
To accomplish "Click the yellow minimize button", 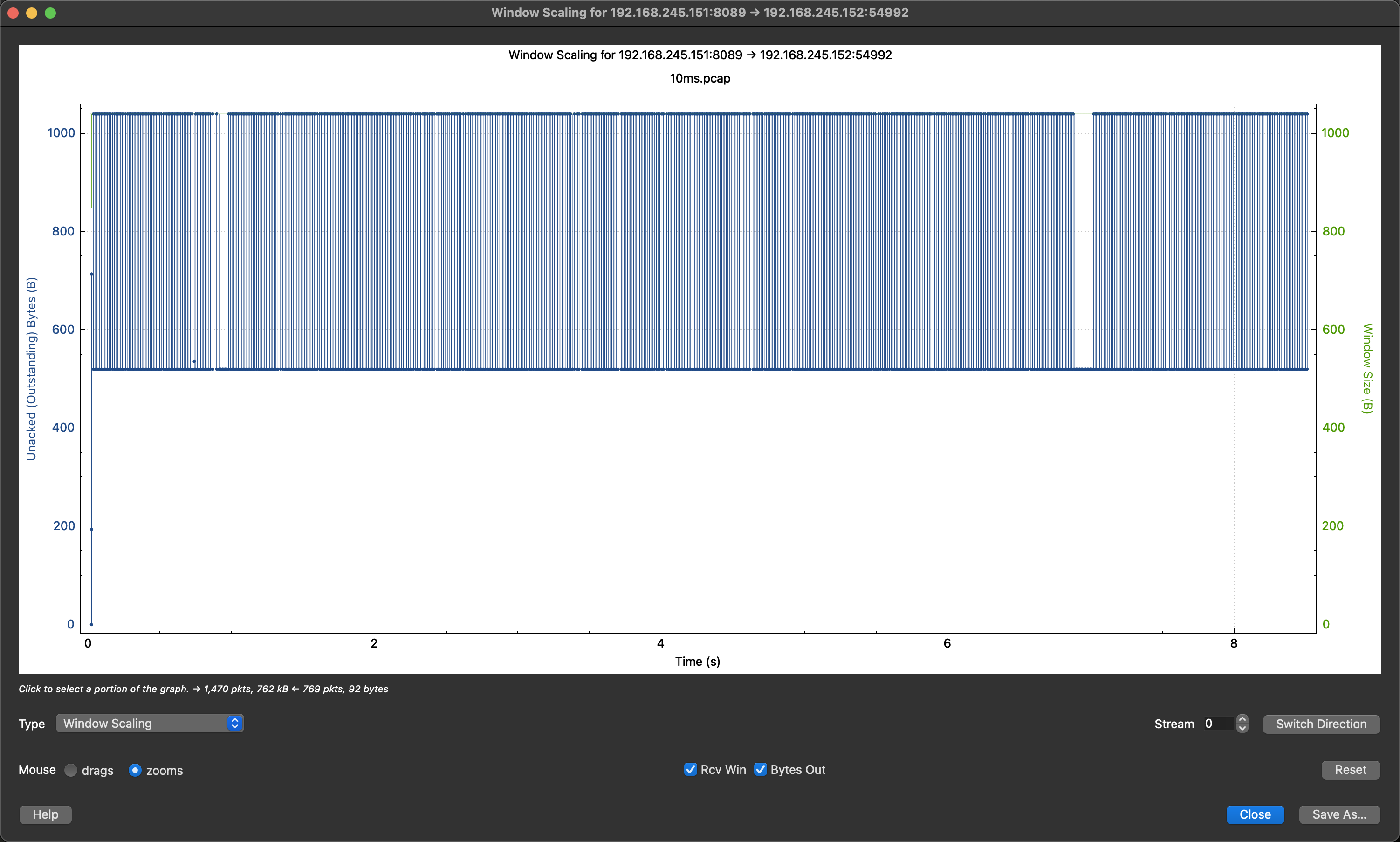I will [31, 13].
